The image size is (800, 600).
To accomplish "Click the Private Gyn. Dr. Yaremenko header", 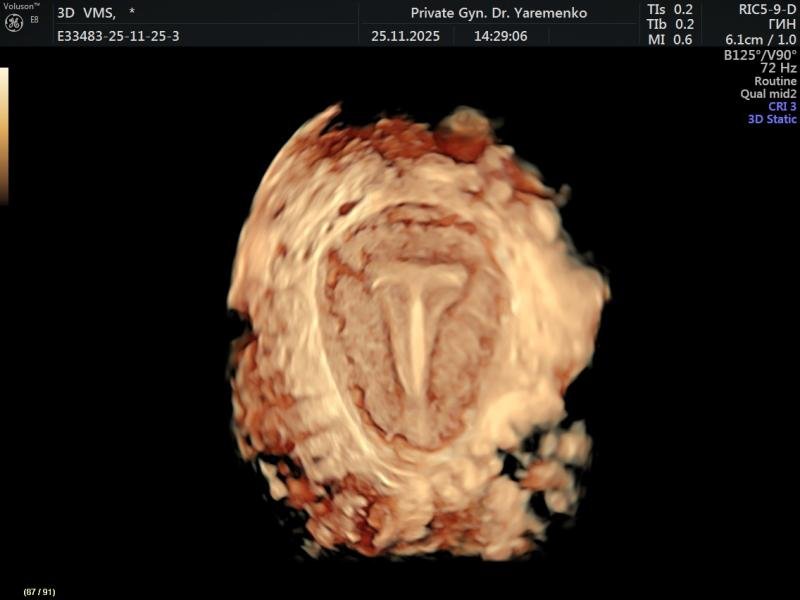I will coord(498,13).
